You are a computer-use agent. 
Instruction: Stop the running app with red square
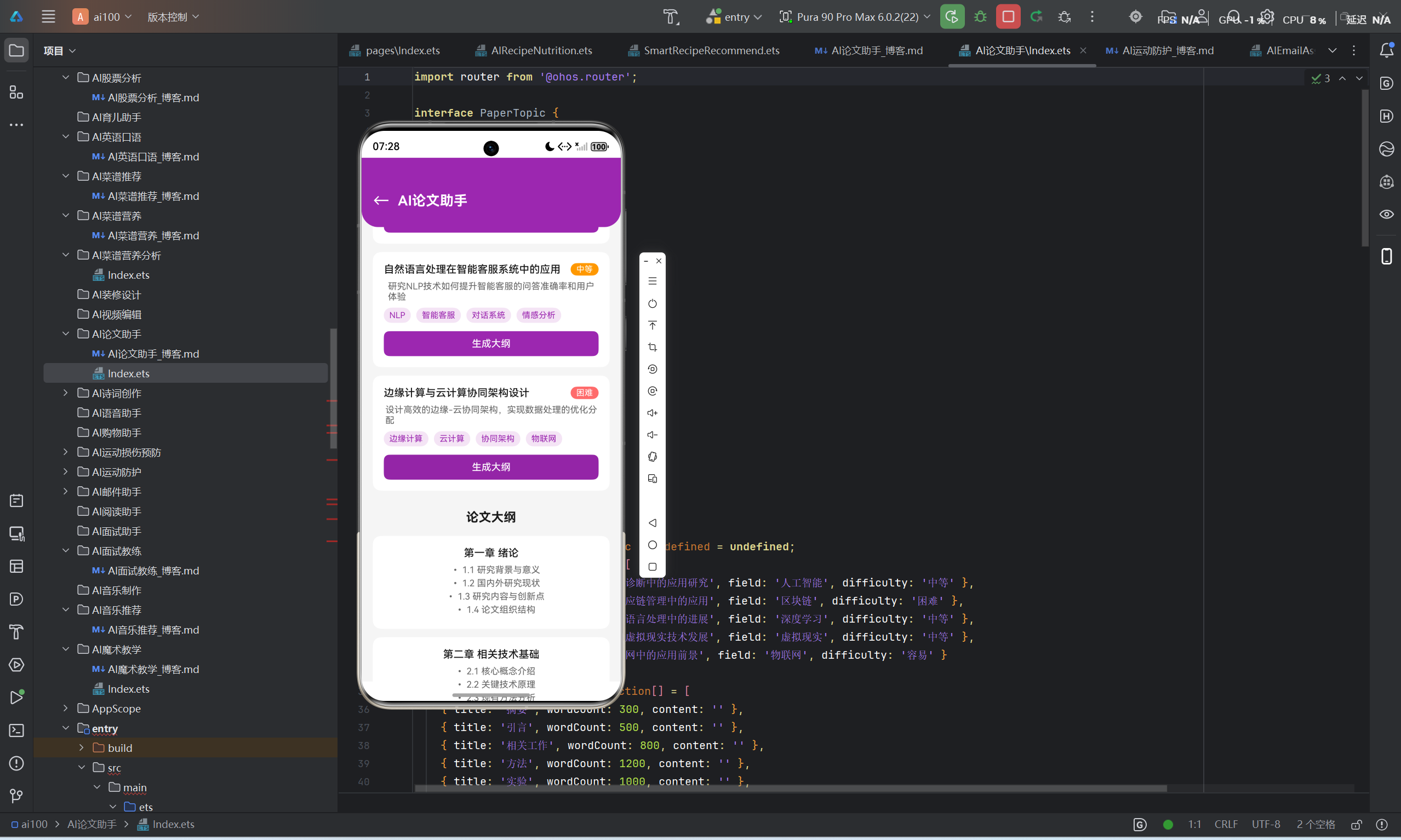[1008, 16]
